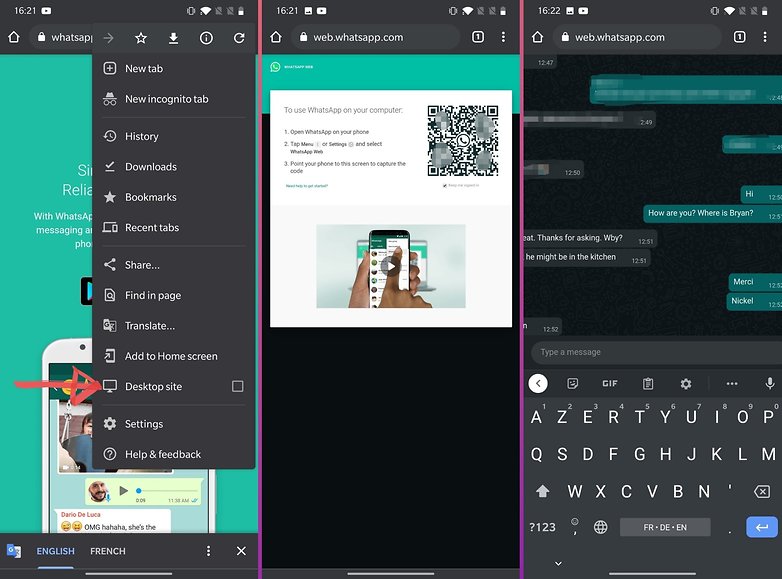Open tab switcher in middle screenshot
The height and width of the screenshot is (579, 782).
(x=478, y=37)
